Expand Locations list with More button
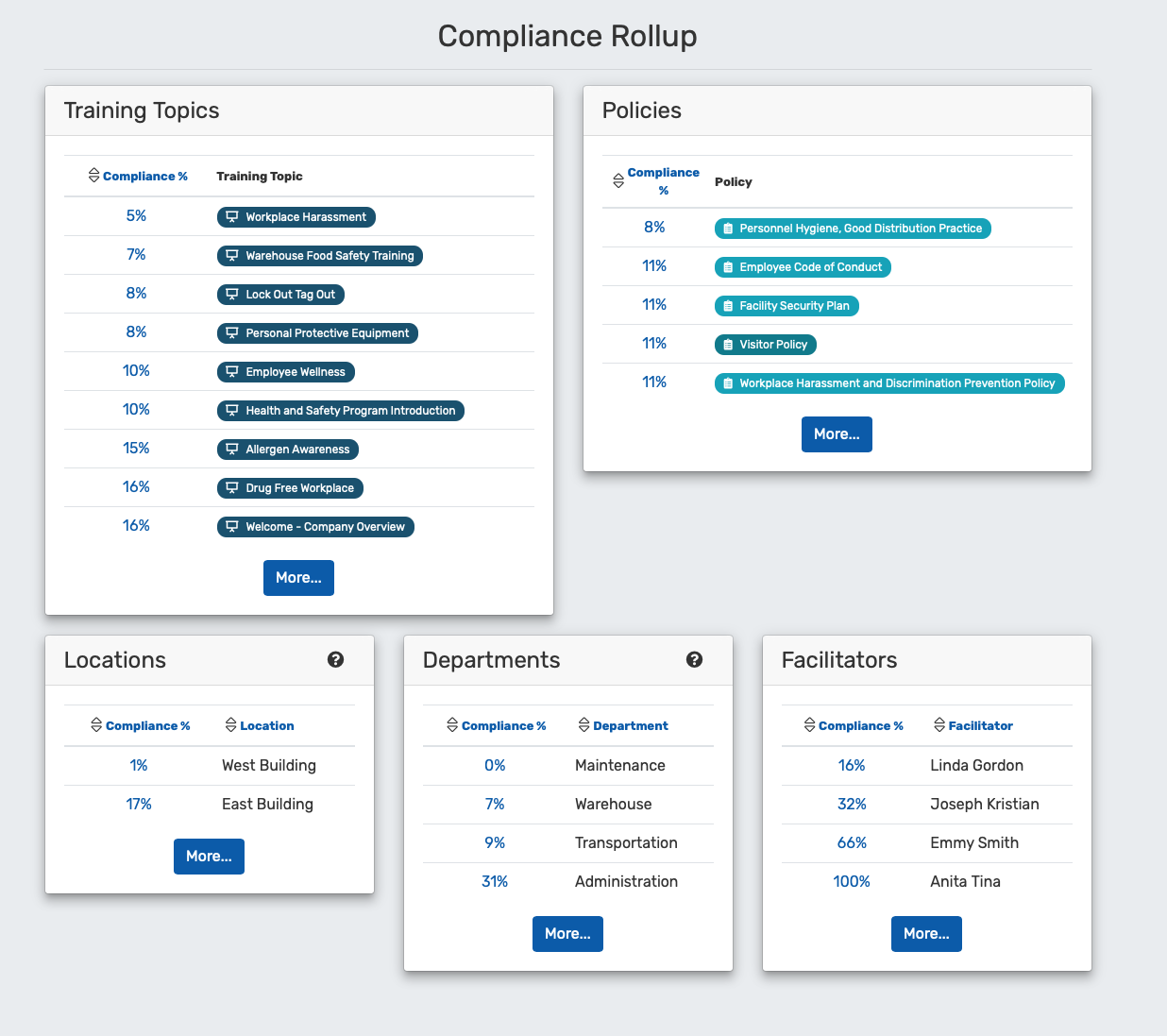Viewport: 1167px width, 1036px height. 209,857
